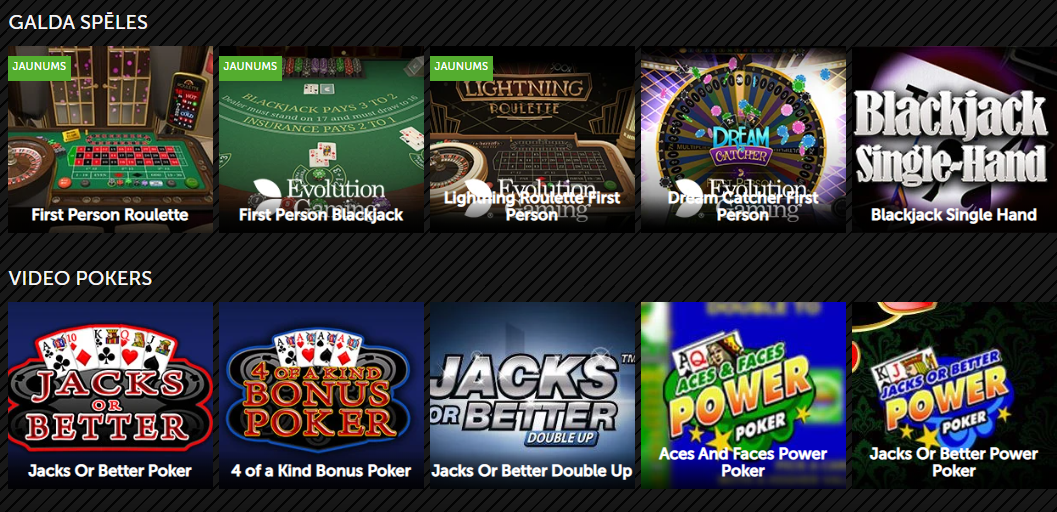Open Dream Catcher First Person game
Viewport: 1057px width, 512px height.
744,139
